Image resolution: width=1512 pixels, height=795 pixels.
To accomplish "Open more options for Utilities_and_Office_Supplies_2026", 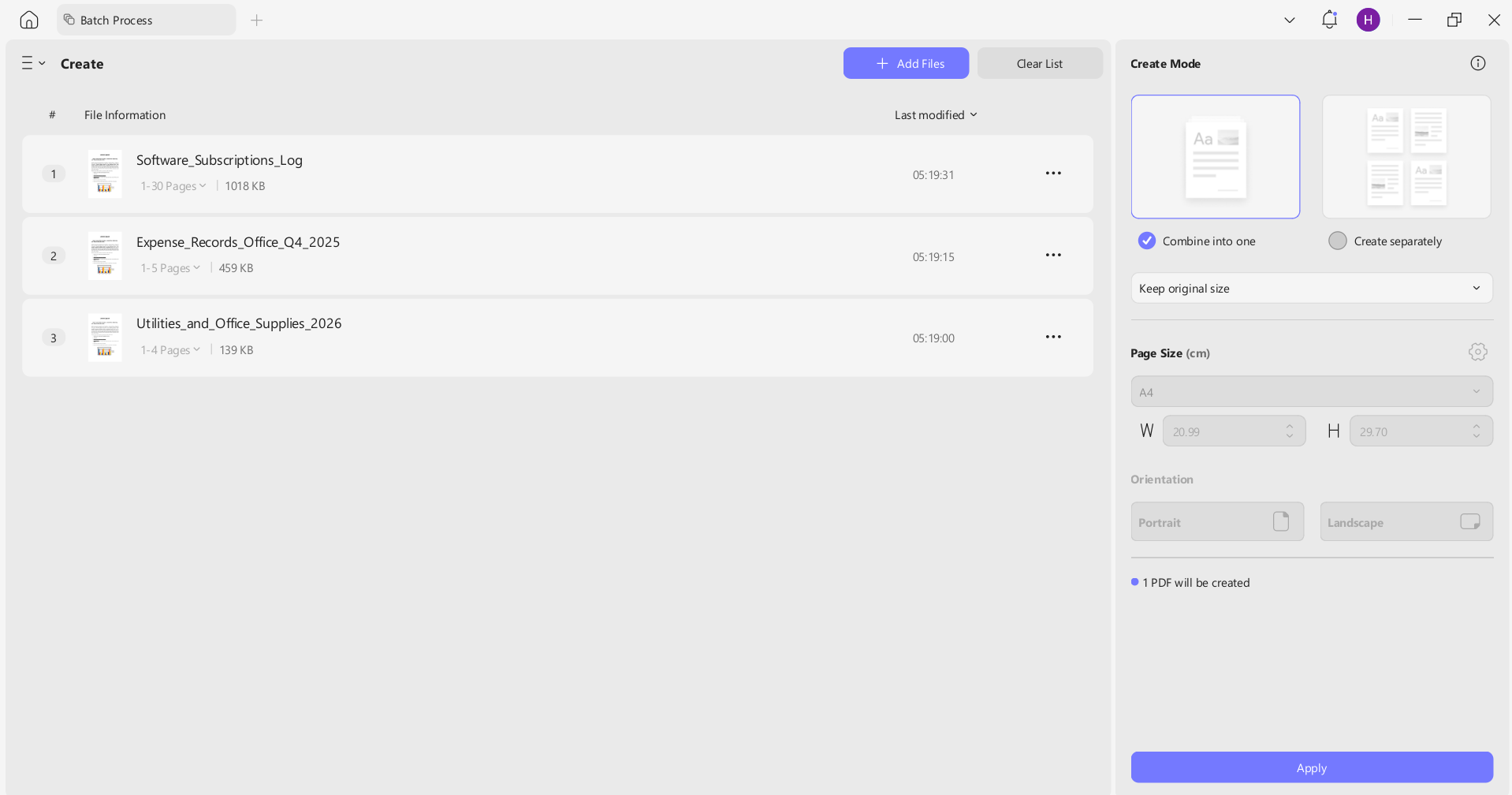I will pos(1053,338).
